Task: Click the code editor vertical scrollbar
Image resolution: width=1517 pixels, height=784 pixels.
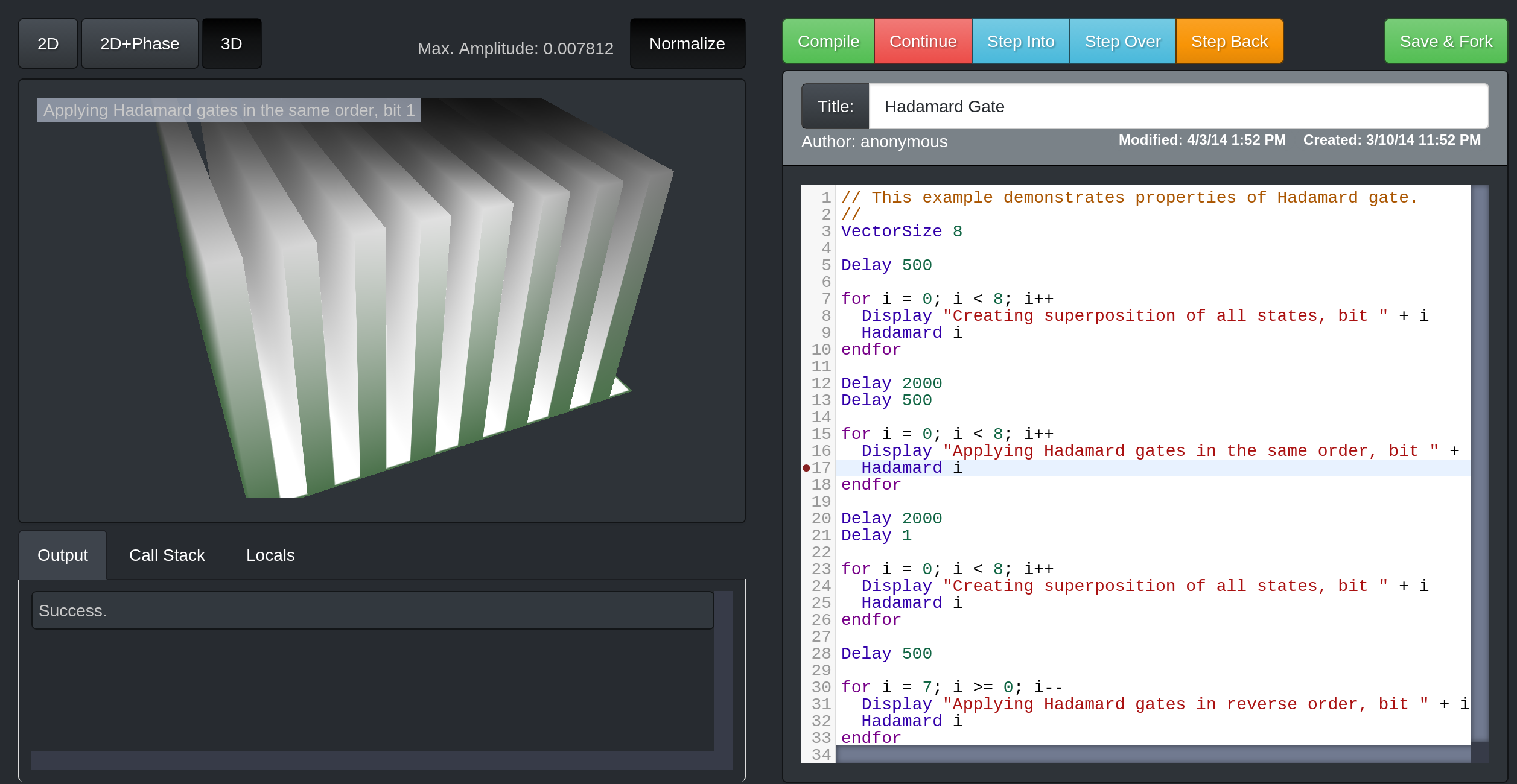Action: click(1480, 463)
